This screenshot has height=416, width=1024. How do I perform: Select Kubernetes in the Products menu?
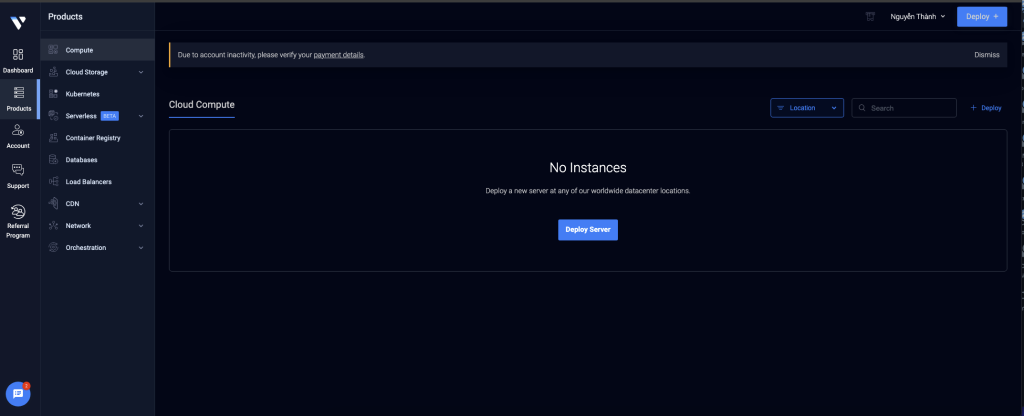click(x=82, y=94)
